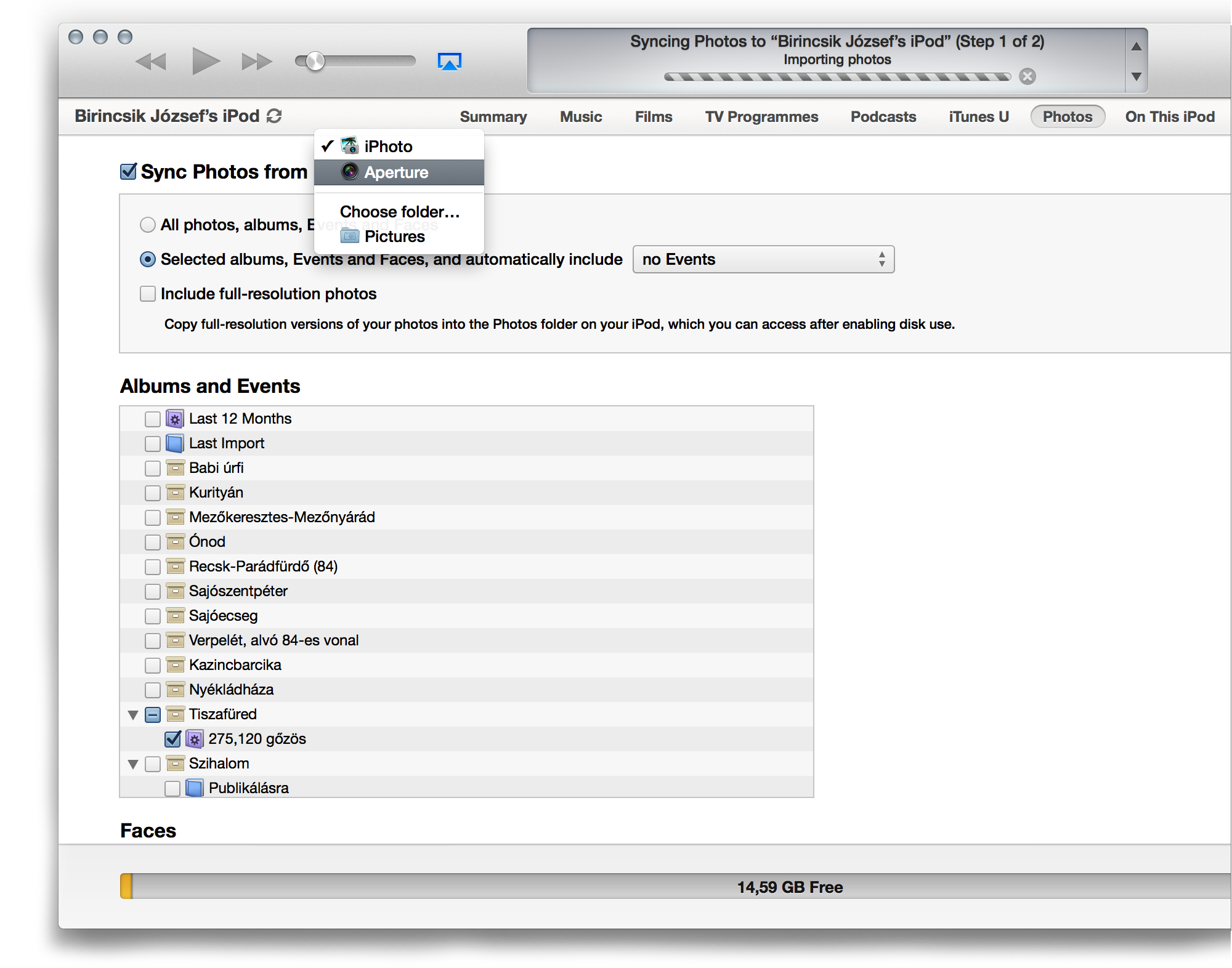
Task: Check the Last 12 Months checkbox
Action: coord(152,419)
